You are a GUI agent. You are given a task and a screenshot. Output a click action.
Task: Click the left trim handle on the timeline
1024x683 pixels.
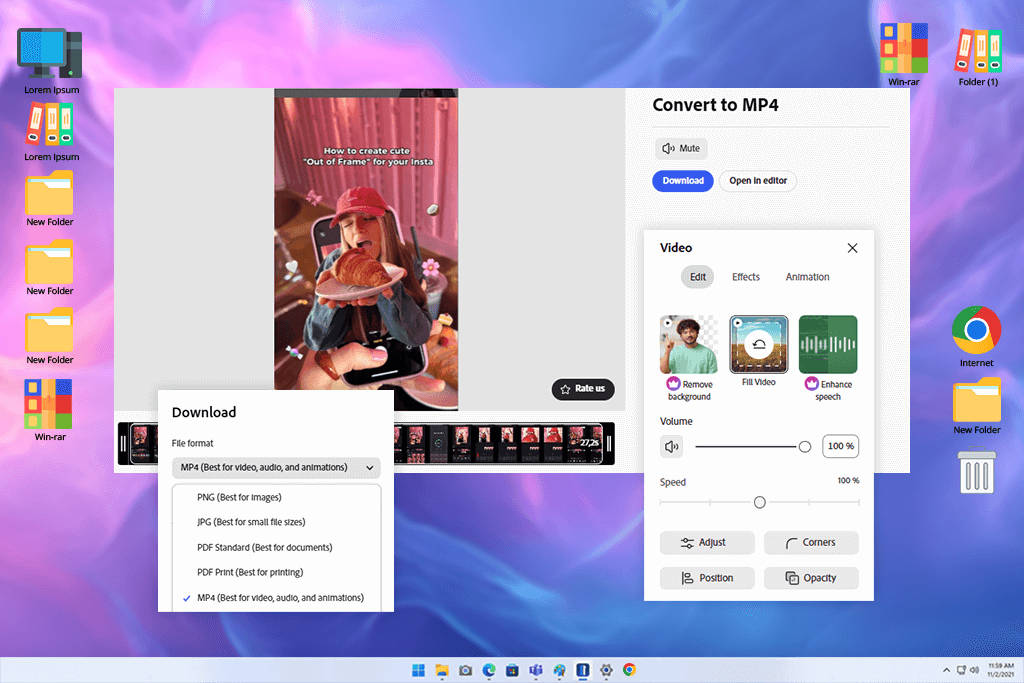[x=123, y=444]
